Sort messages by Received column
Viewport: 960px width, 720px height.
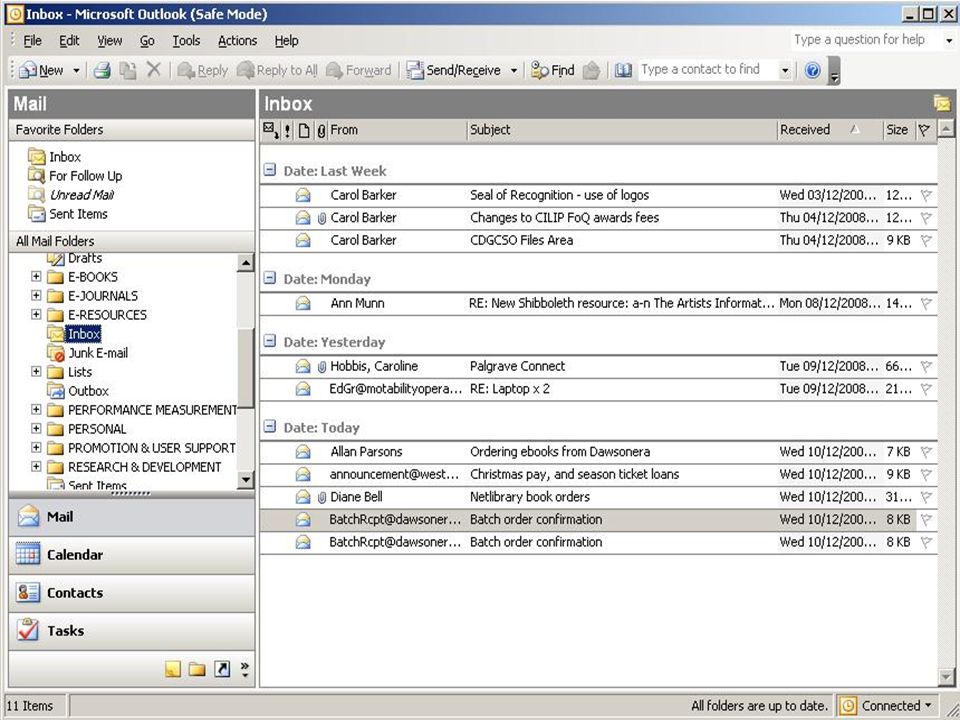point(830,130)
